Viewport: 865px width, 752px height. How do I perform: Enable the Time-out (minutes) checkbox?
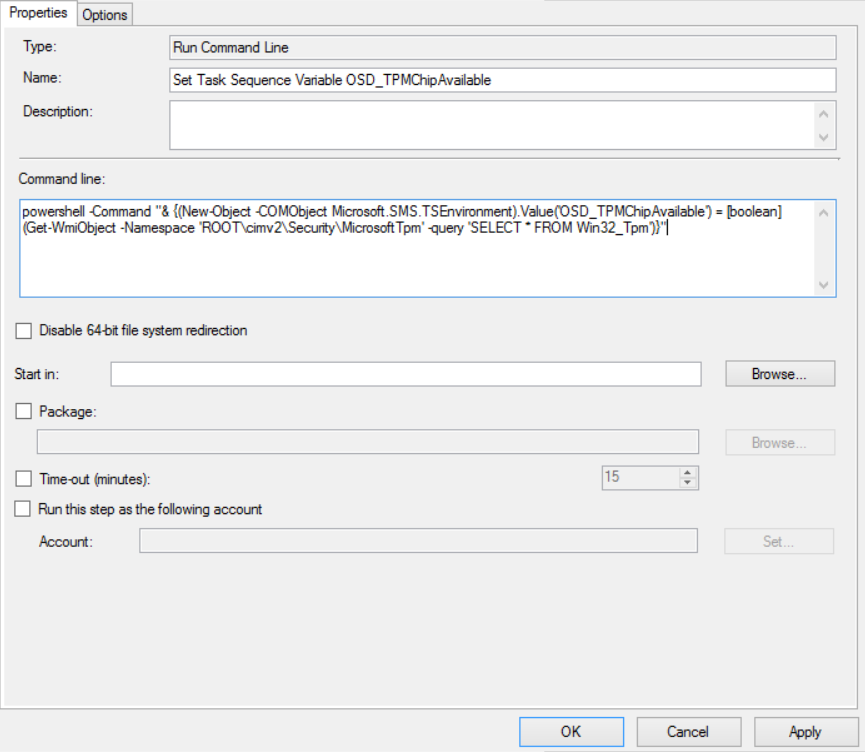(x=24, y=478)
